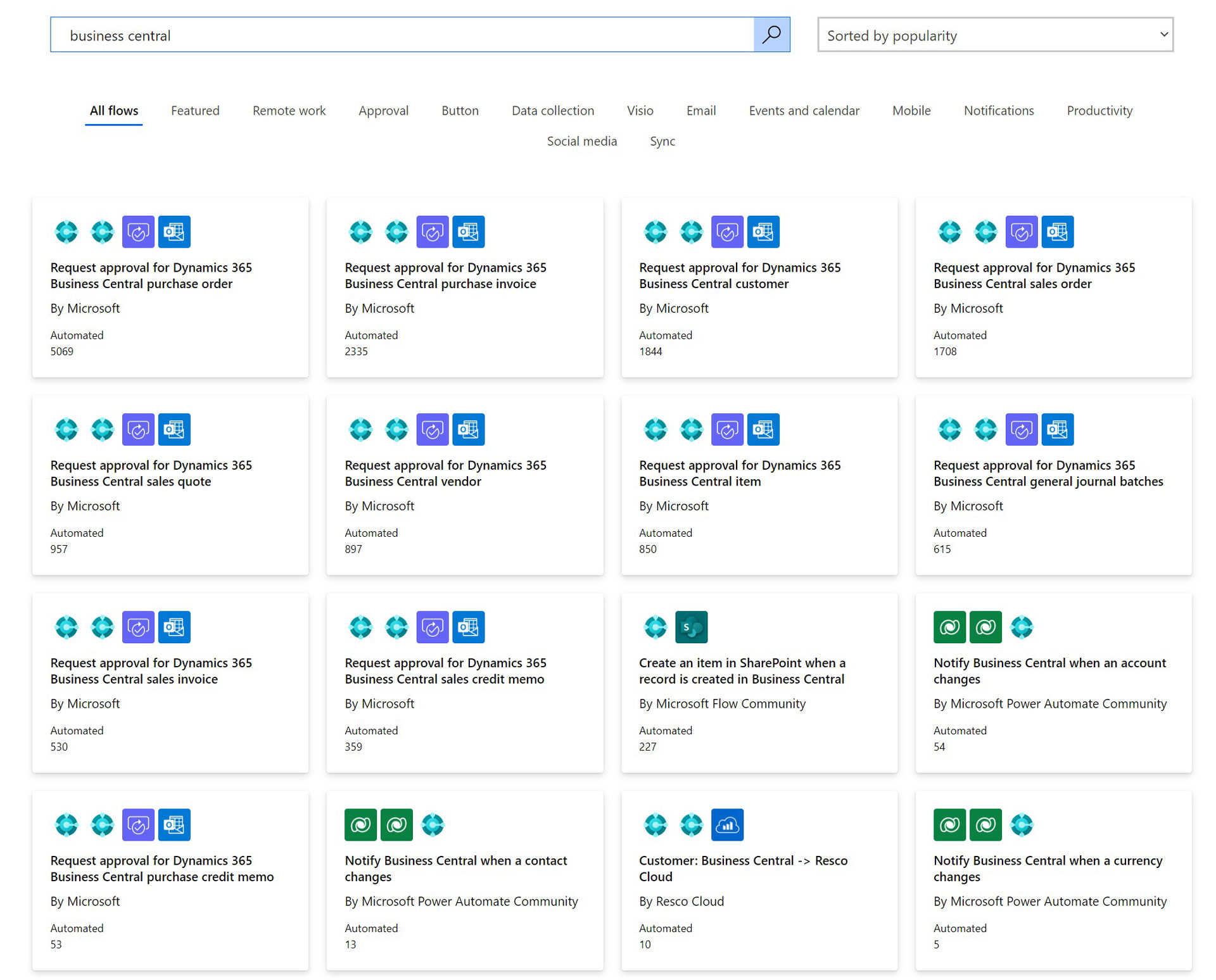Open Create an item in SharePoint template
This screenshot has width=1216, height=980.
pyautogui.click(x=742, y=670)
